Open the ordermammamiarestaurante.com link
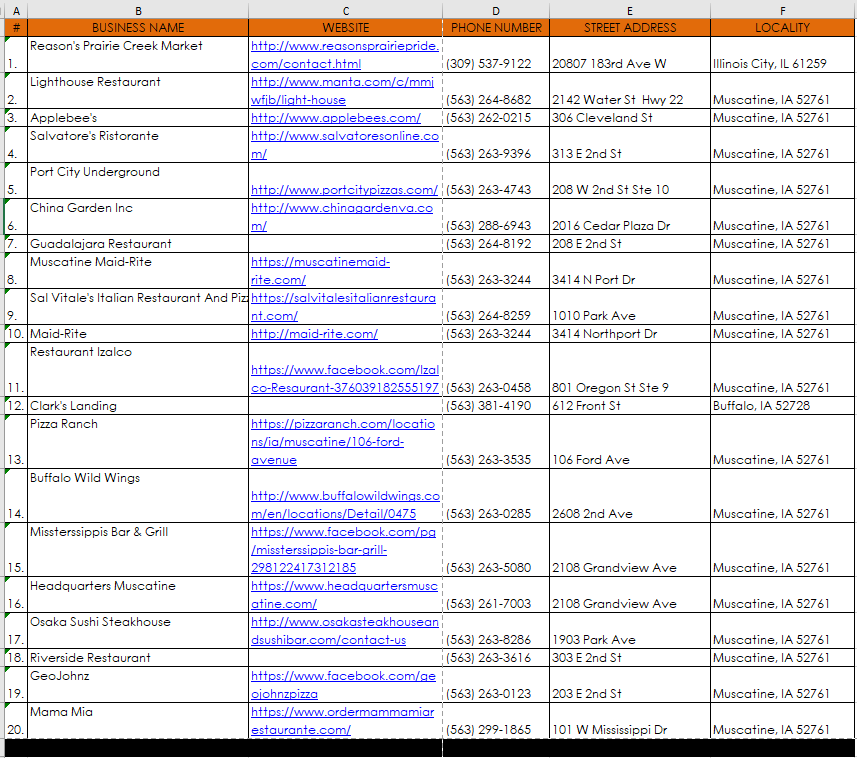This screenshot has width=857, height=758. pyautogui.click(x=342, y=721)
